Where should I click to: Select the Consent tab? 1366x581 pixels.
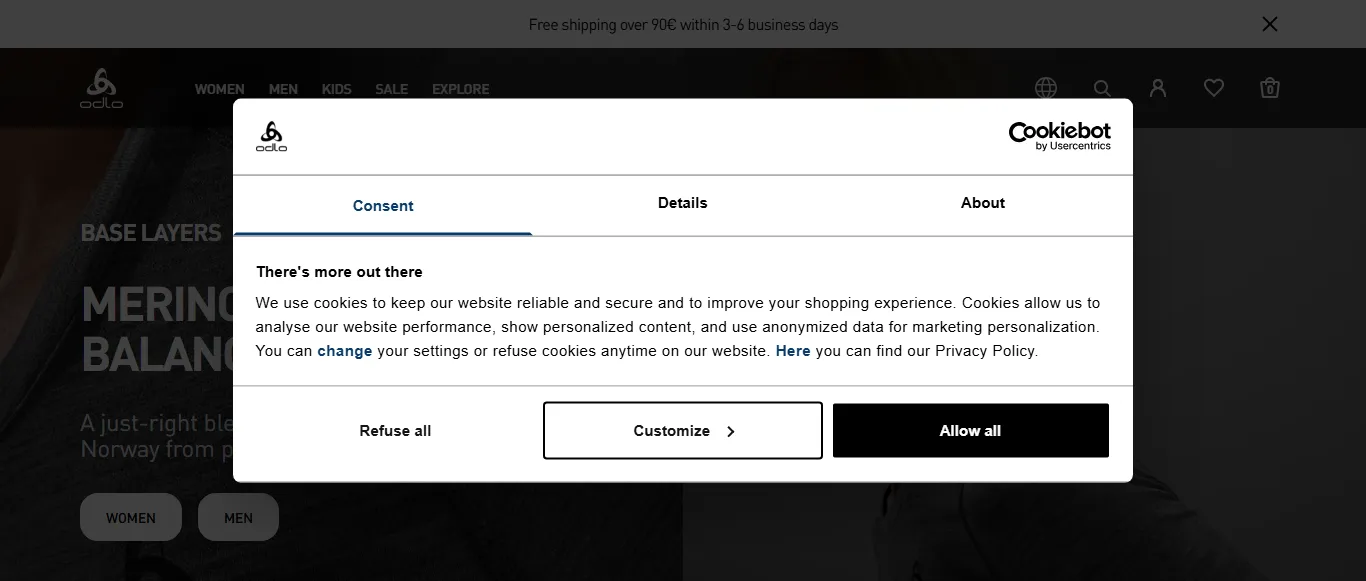click(383, 206)
